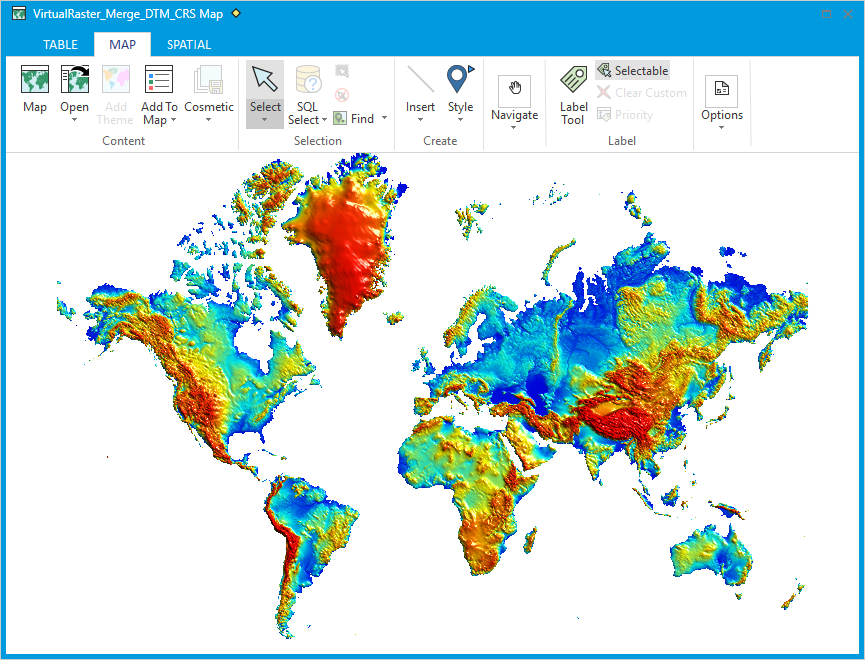
Task: Switch to the SPATIAL tab
Action: click(189, 44)
